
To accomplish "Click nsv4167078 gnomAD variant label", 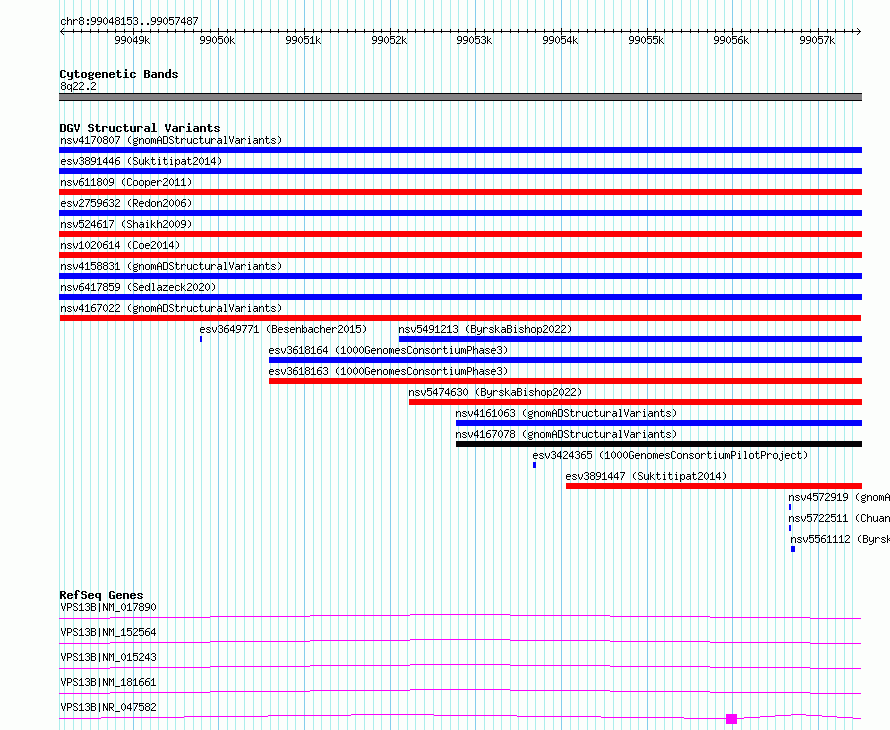I will (x=566, y=434).
